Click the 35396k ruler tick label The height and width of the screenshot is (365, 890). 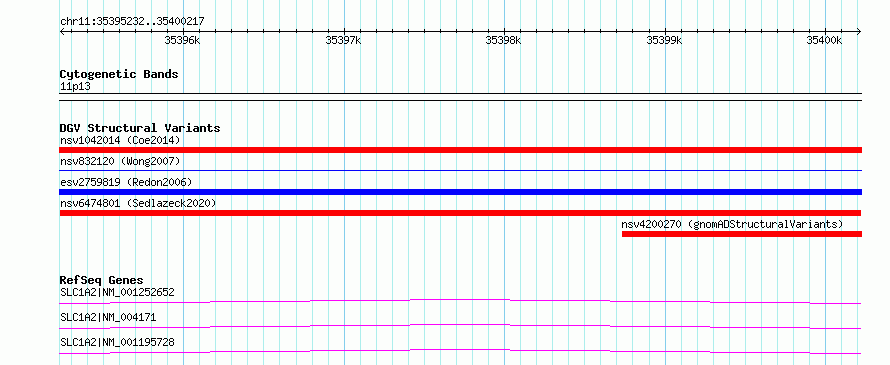[182, 40]
